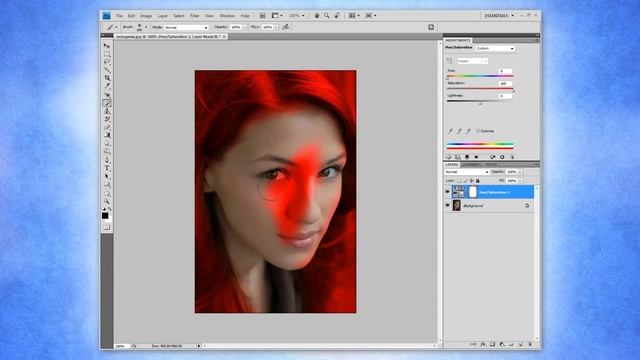Viewport: 640px width, 360px height.
Task: Open the Image menu
Action: point(146,16)
